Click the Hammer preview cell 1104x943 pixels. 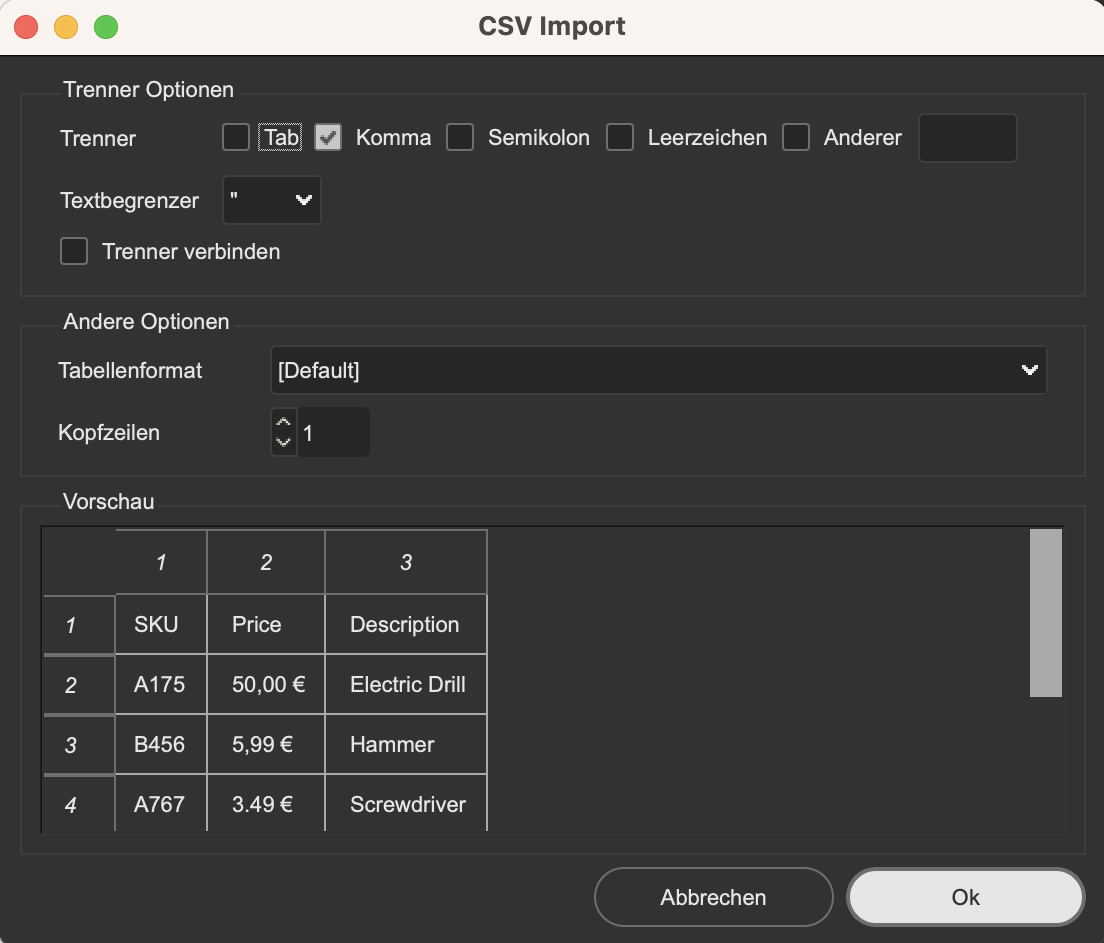[406, 744]
